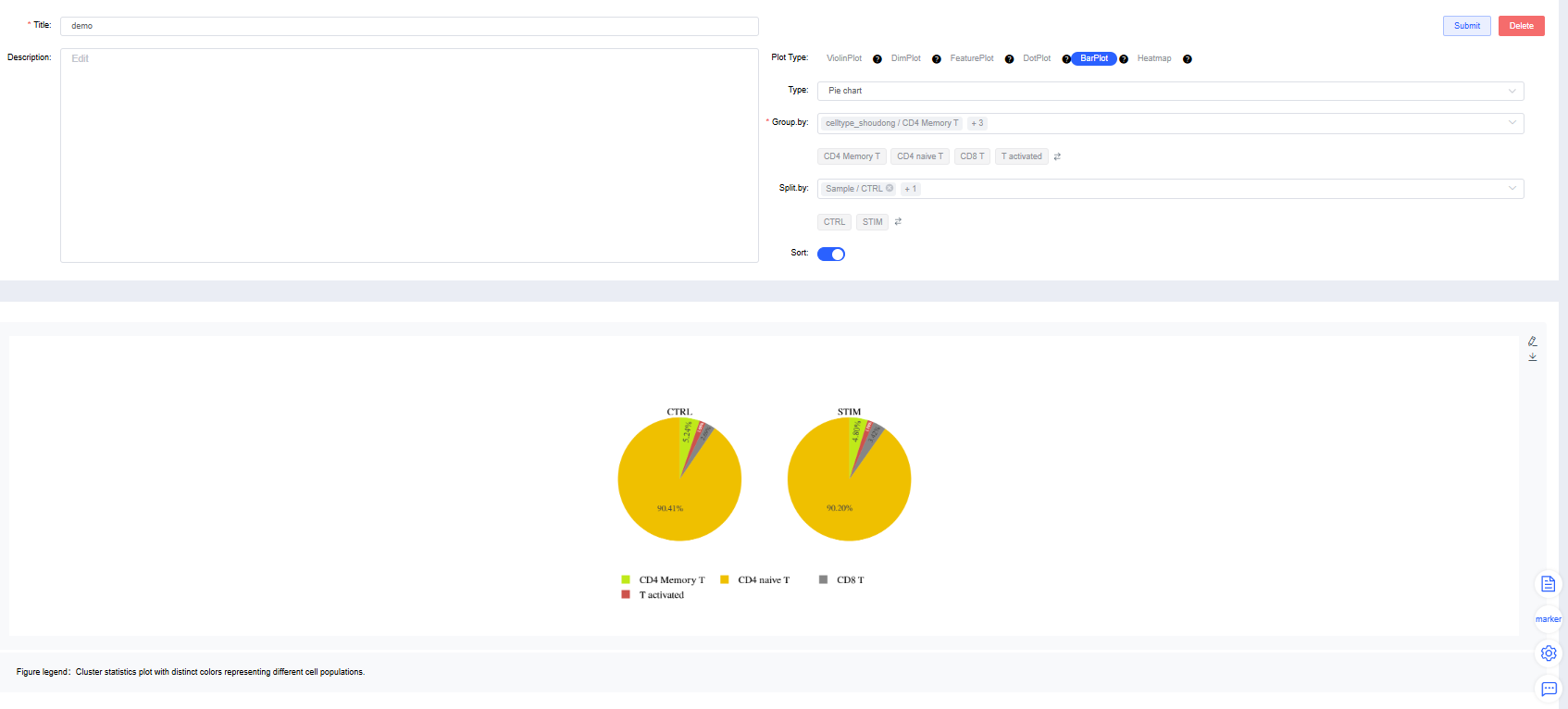Screen dimensions: 1568x709
Task: Open the Group.by dropdown
Action: point(1170,123)
